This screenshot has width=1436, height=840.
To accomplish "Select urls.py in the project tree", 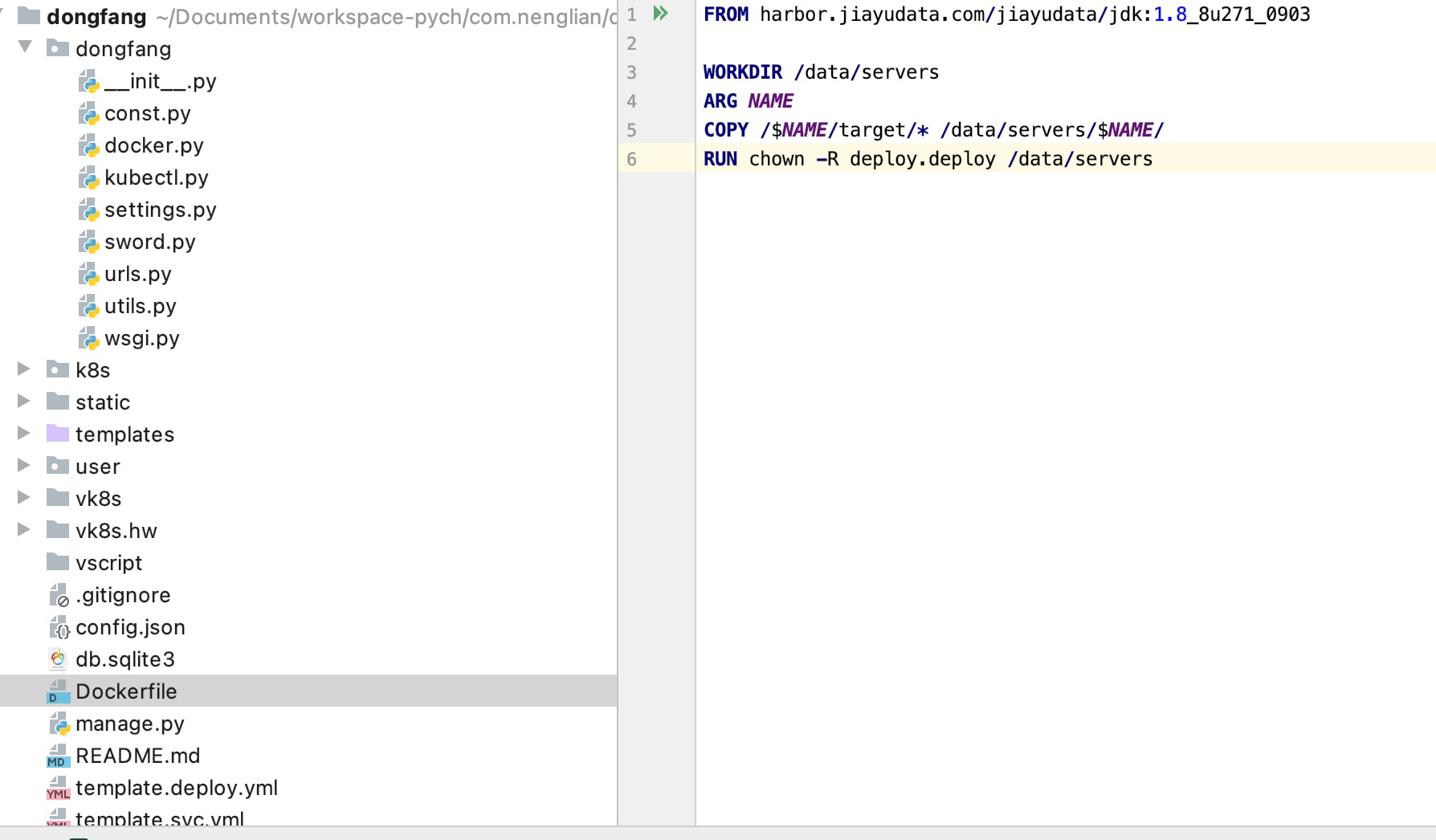I will point(308,274).
